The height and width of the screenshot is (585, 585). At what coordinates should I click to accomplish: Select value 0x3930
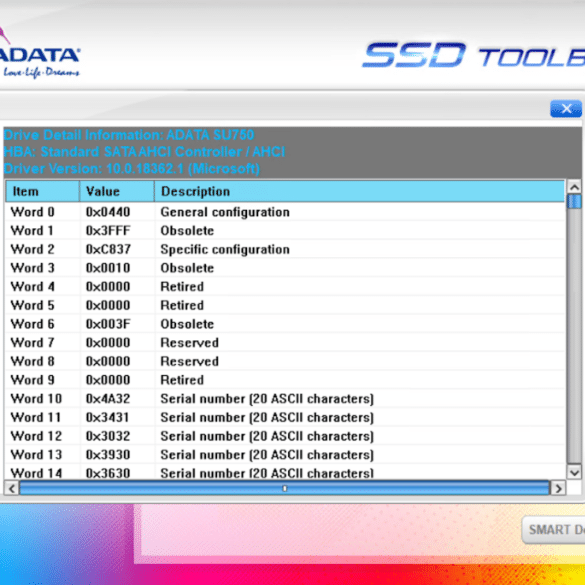pyautogui.click(x=108, y=454)
